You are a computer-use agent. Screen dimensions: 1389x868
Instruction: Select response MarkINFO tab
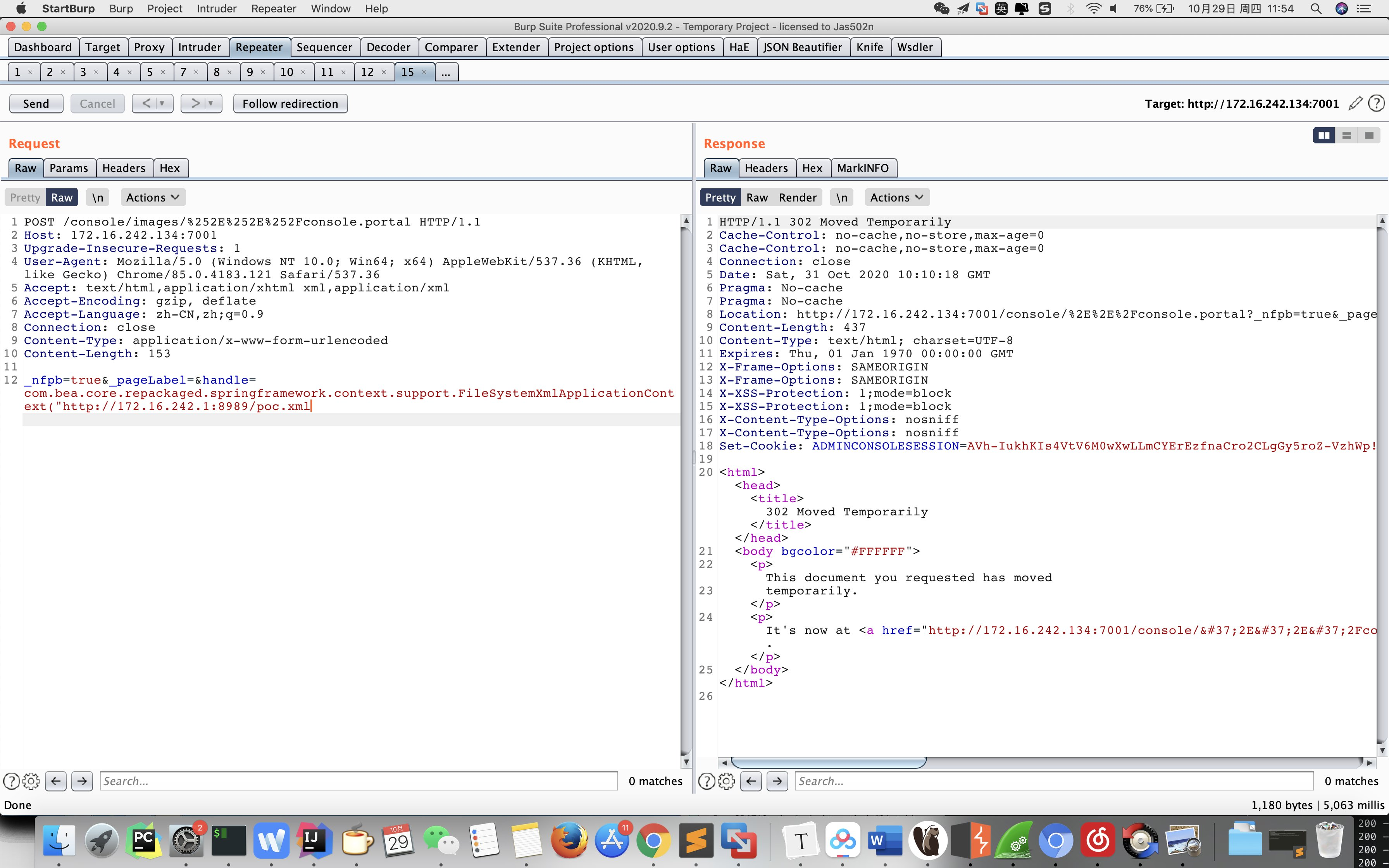pyautogui.click(x=862, y=168)
